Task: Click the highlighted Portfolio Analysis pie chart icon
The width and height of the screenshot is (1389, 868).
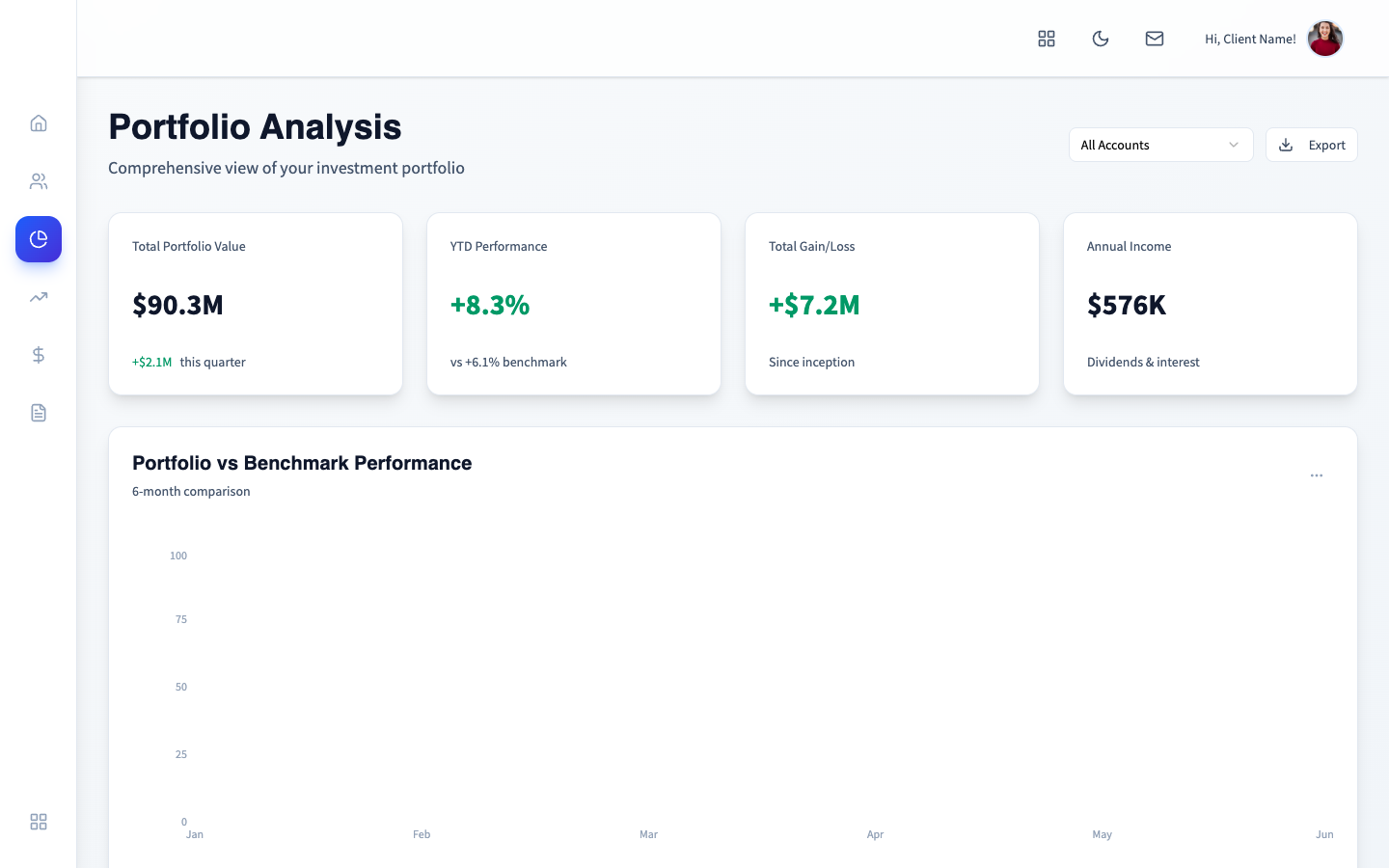Action: pos(39,239)
